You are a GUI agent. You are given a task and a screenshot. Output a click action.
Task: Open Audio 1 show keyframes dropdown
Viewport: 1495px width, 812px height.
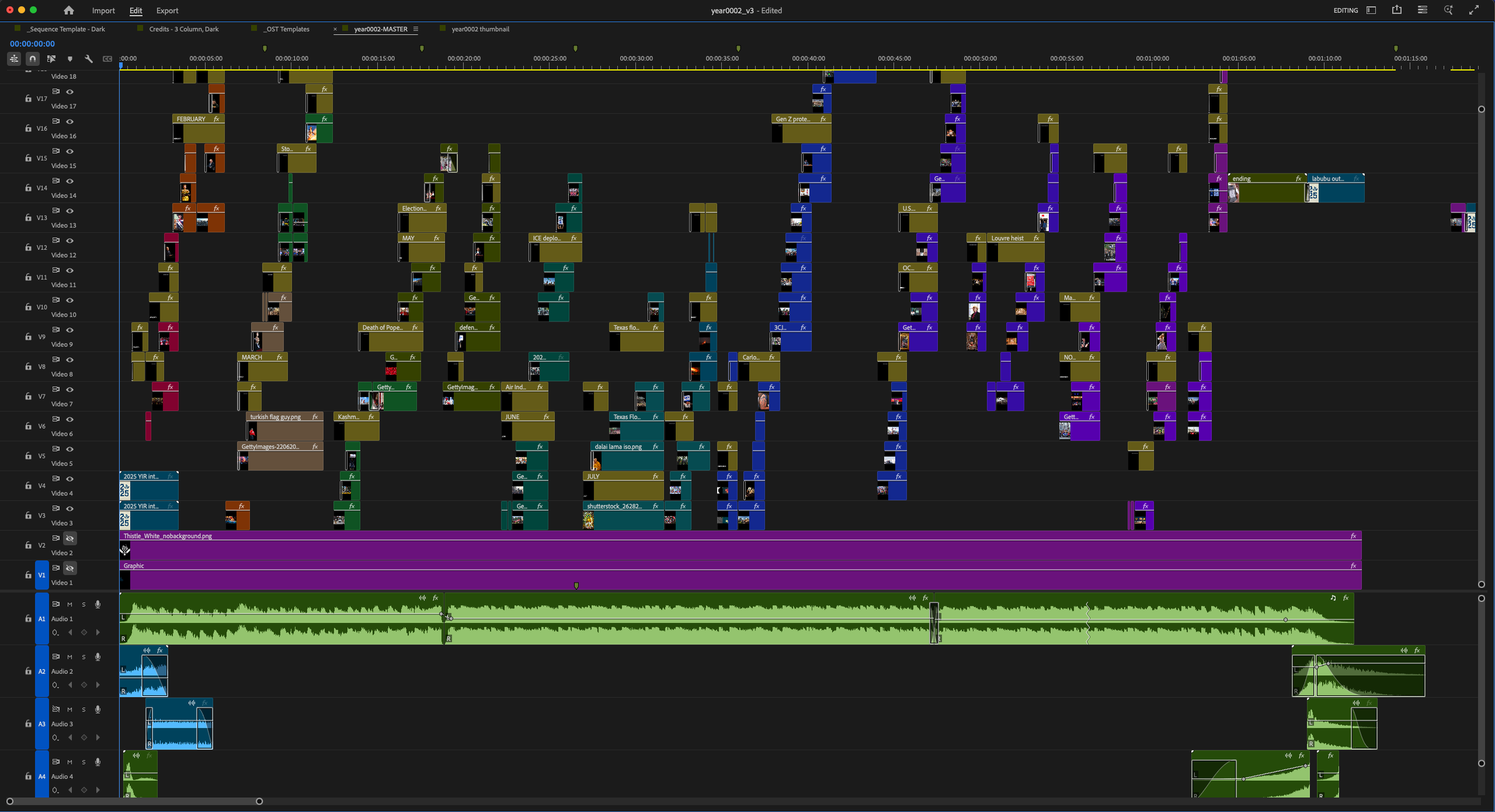(x=56, y=633)
